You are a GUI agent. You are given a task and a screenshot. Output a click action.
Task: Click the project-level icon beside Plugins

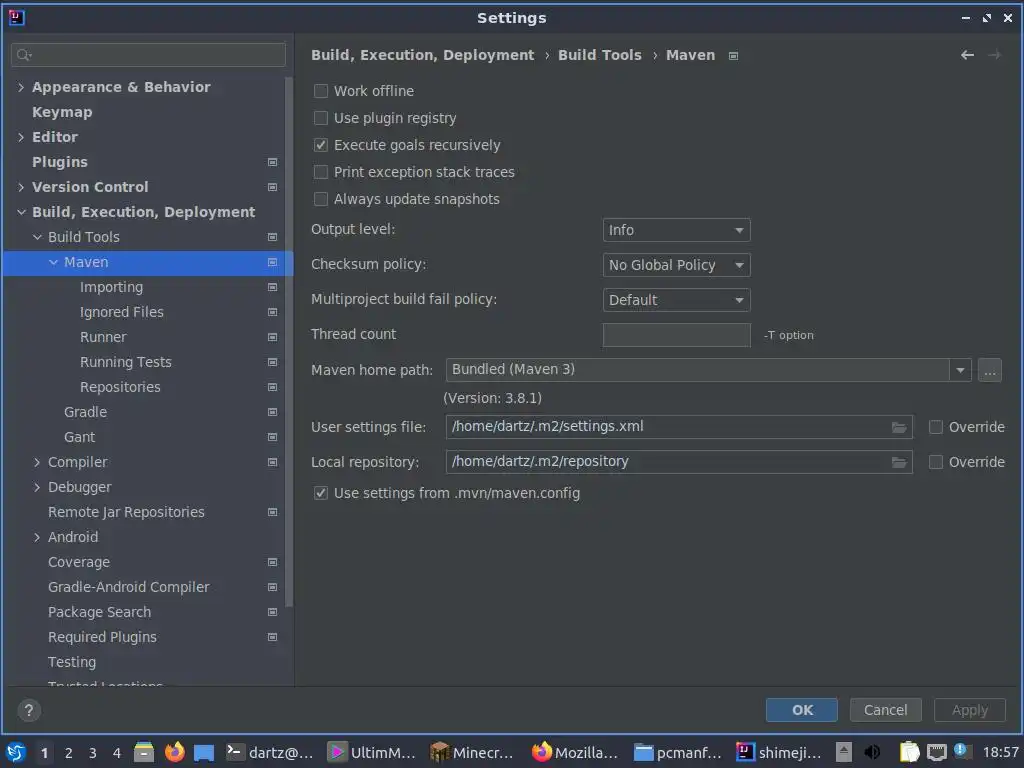pyautogui.click(x=272, y=162)
